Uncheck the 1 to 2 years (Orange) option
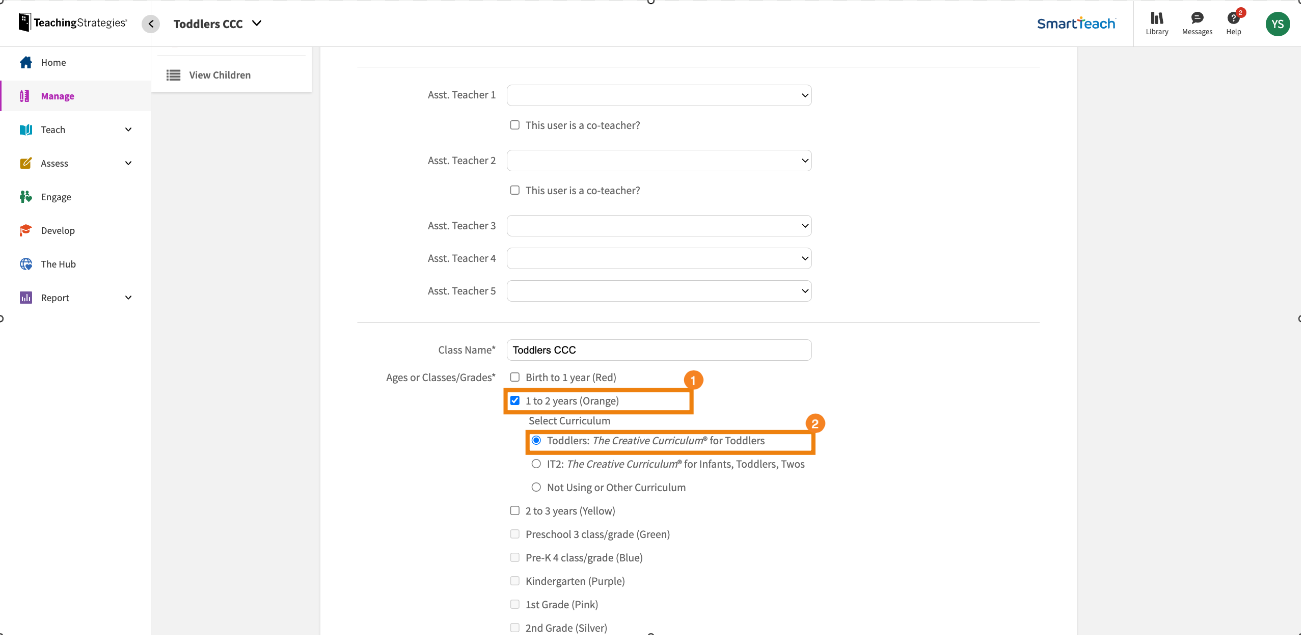This screenshot has width=1301, height=635. click(514, 399)
